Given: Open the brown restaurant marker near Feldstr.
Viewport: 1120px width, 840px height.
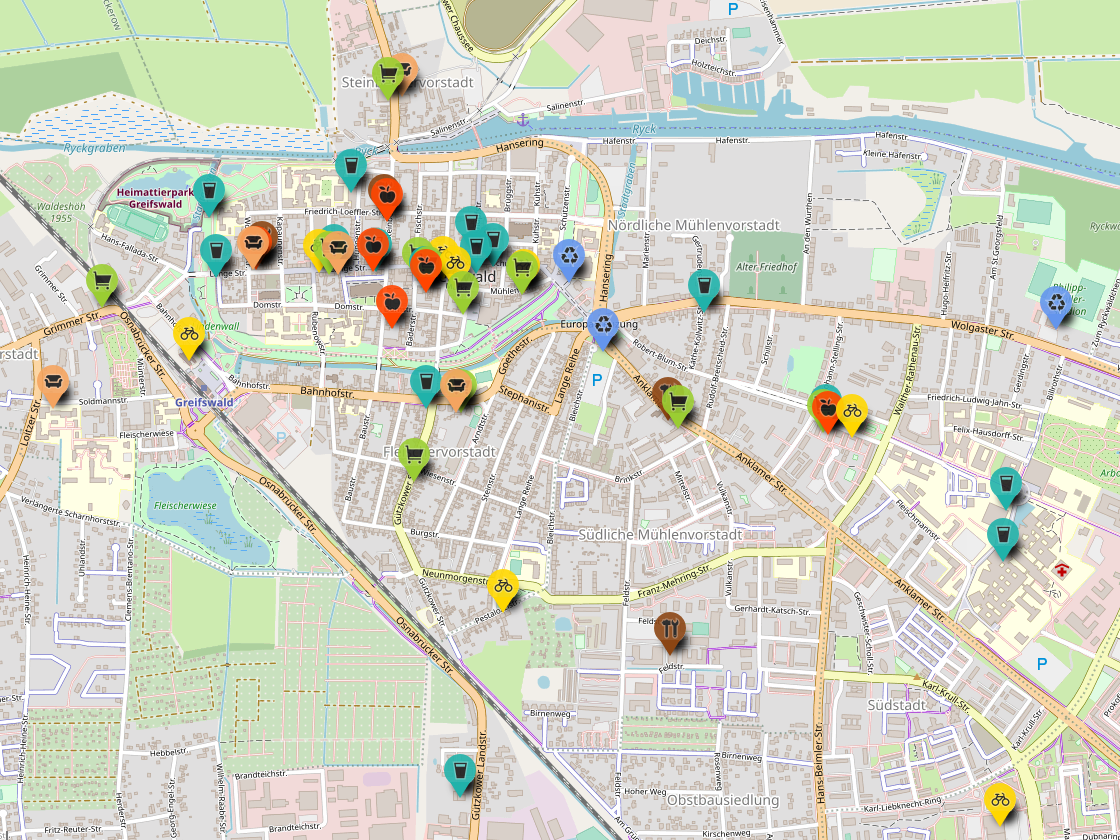Looking at the screenshot, I should [669, 629].
